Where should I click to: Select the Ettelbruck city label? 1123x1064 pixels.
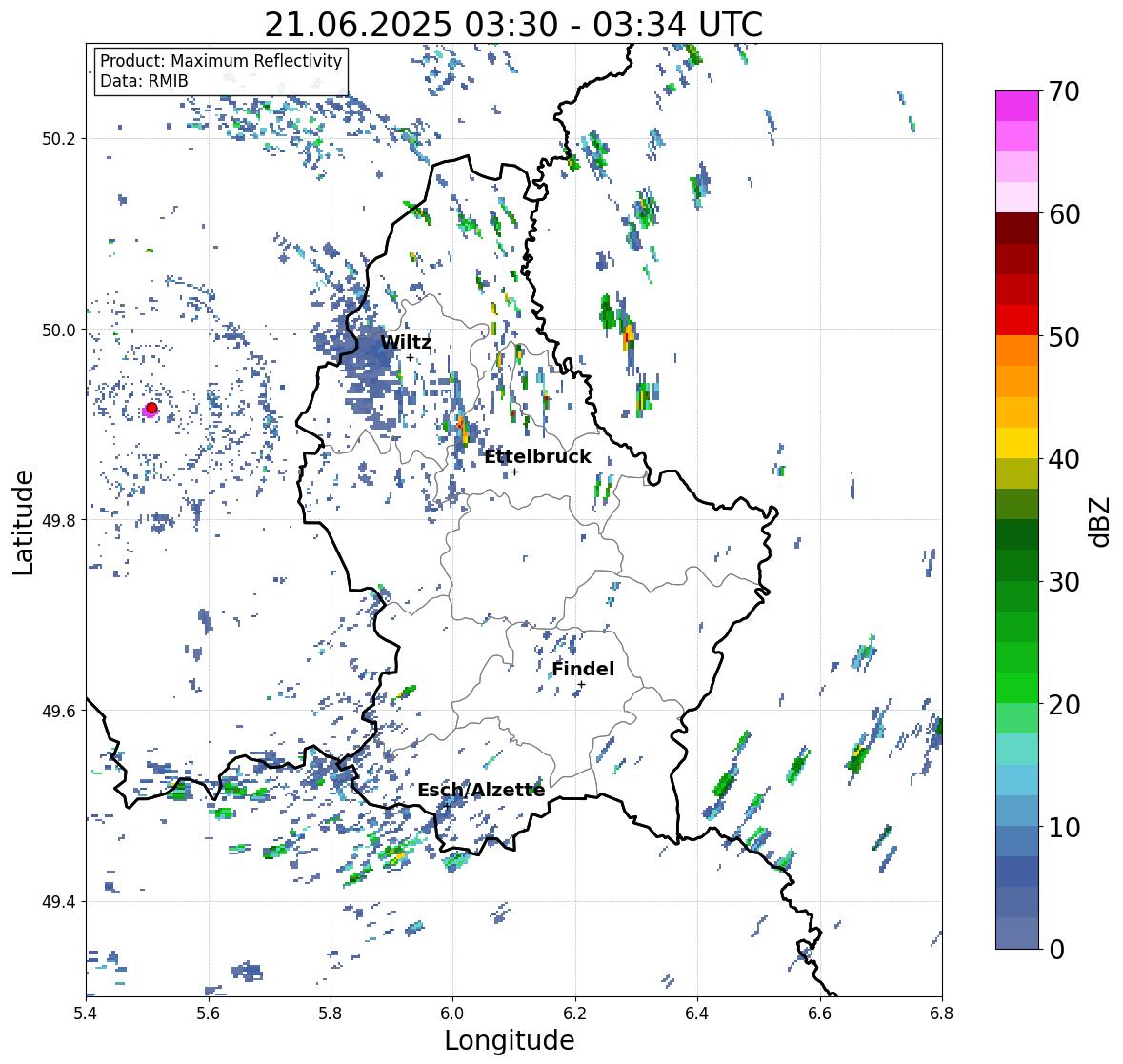click(538, 457)
